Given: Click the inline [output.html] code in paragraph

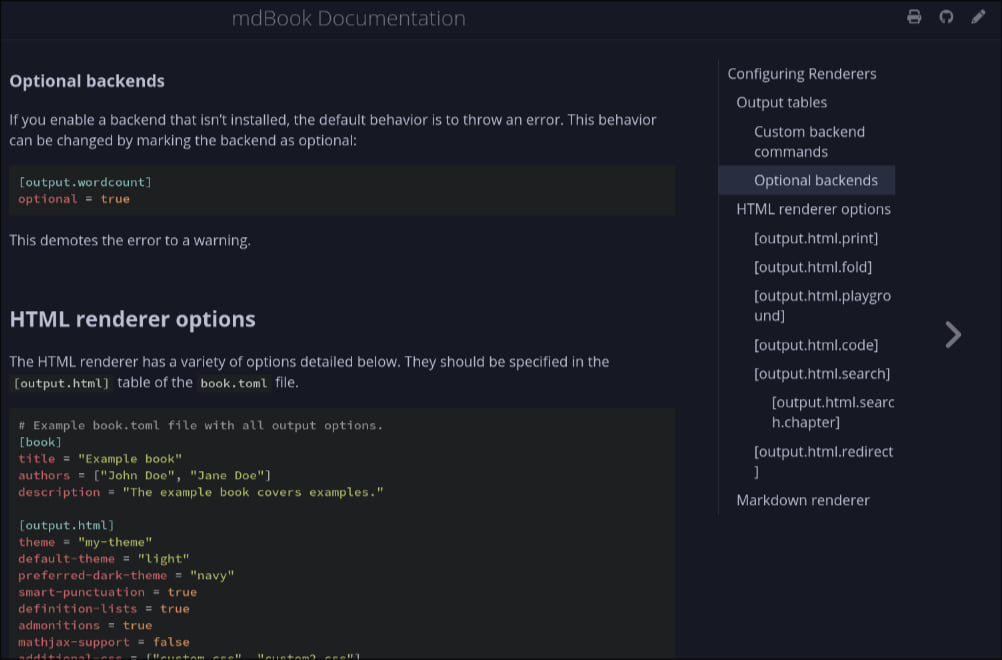Looking at the screenshot, I should click(x=61, y=383).
